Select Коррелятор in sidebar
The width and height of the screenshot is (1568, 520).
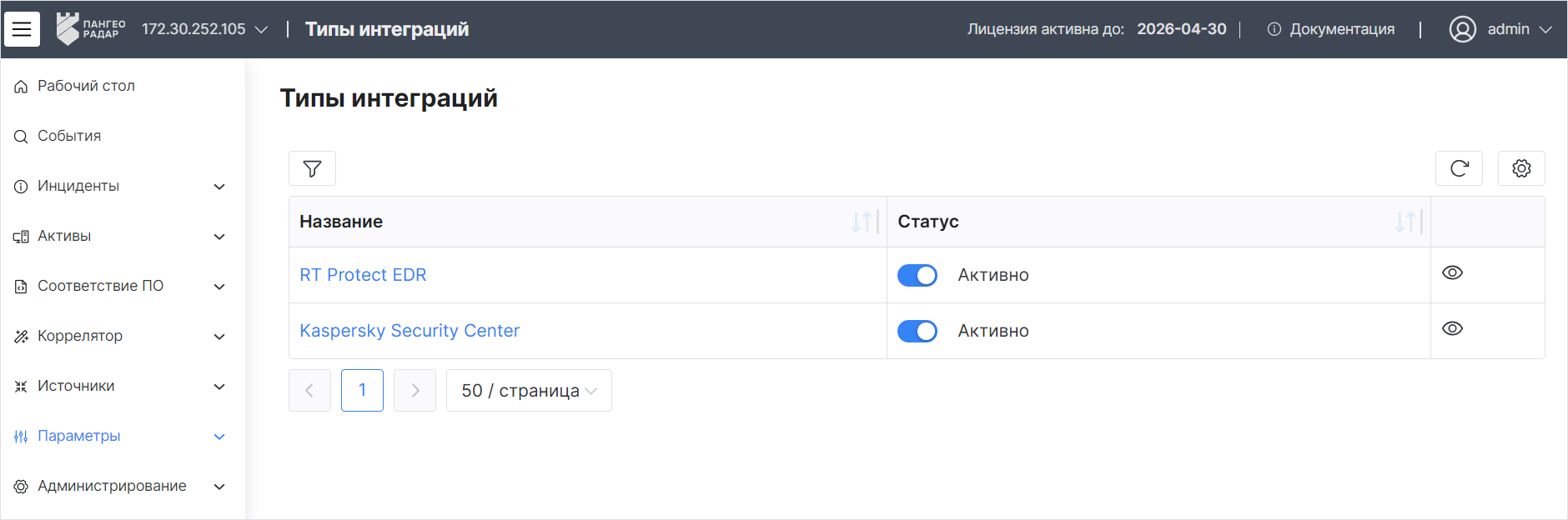(x=80, y=336)
